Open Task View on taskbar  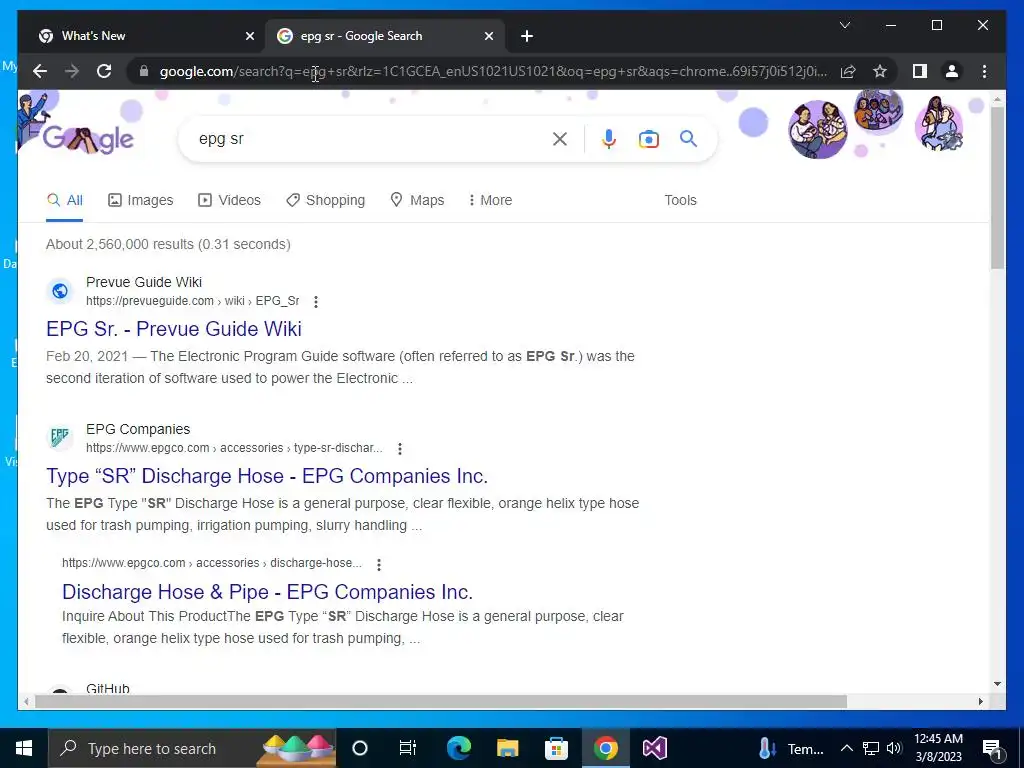click(408, 748)
